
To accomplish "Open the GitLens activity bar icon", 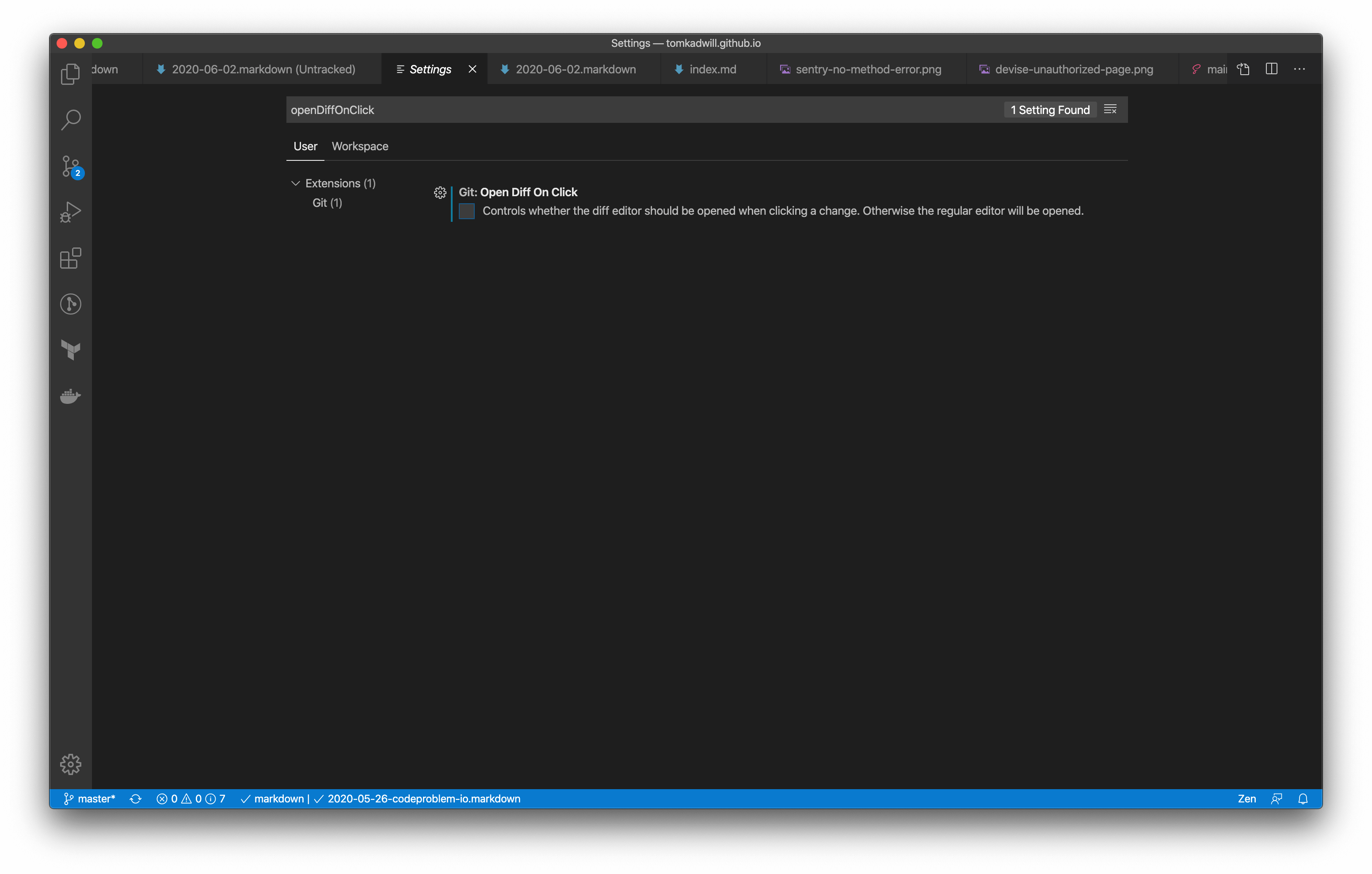I will click(71, 304).
